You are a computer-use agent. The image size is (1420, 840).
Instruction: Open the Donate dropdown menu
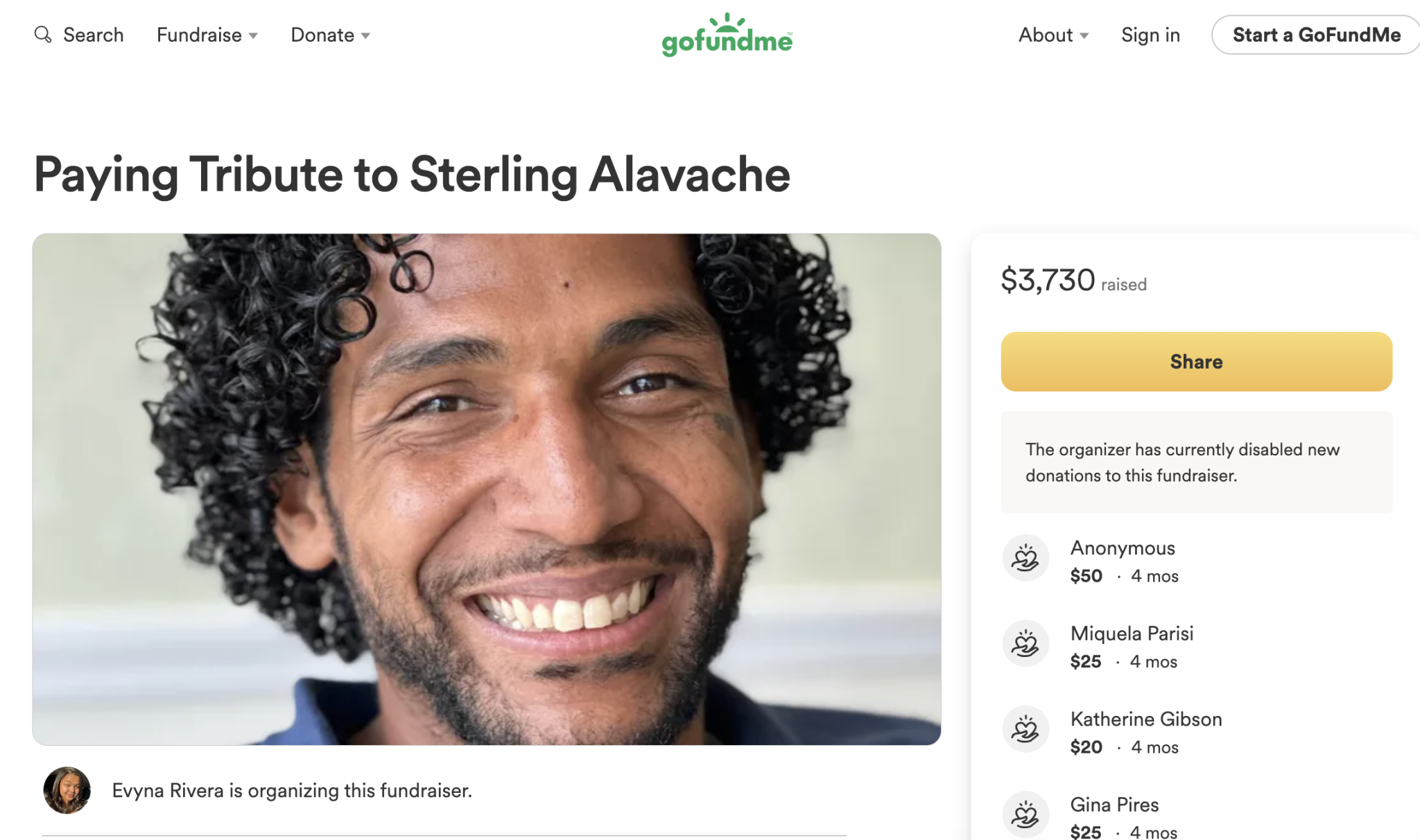[330, 35]
